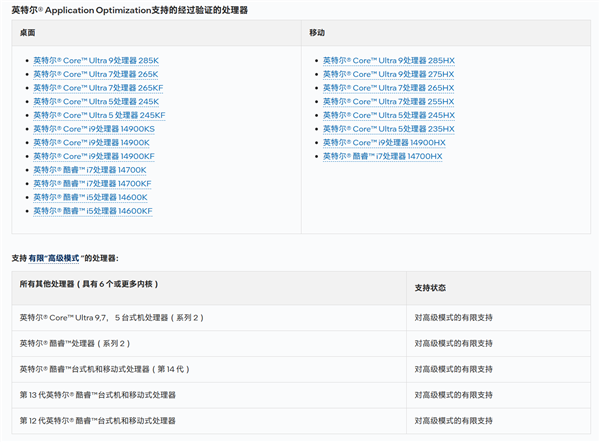This screenshot has height=442, width=600.
Task: Open Core i9 14900HX mobile link
Action: tap(384, 143)
